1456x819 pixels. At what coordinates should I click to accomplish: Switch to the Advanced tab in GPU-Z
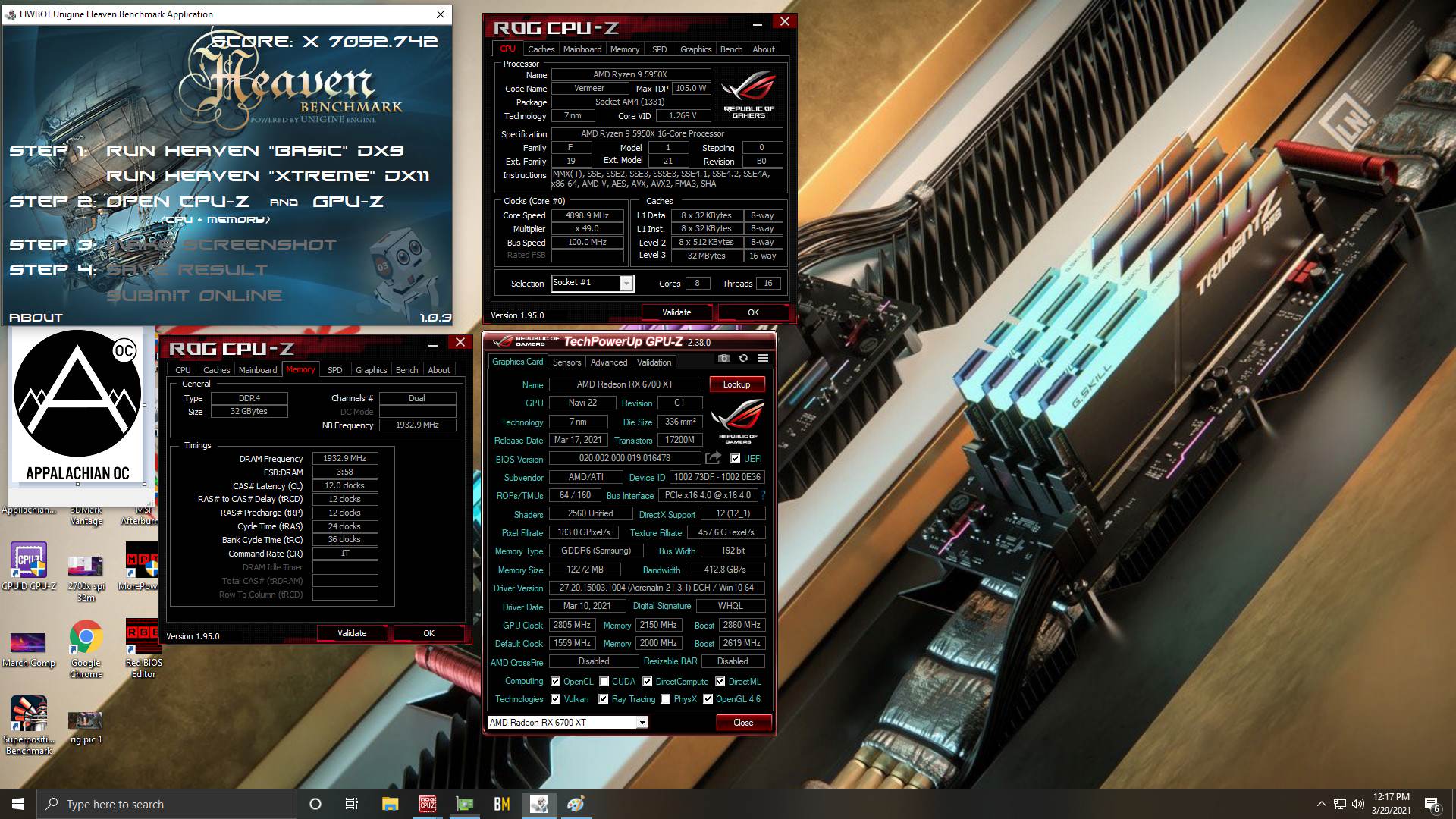click(609, 362)
